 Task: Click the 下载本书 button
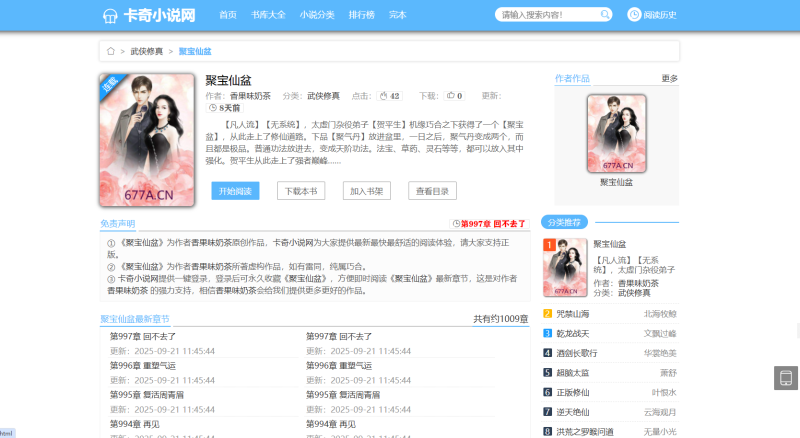click(301, 191)
